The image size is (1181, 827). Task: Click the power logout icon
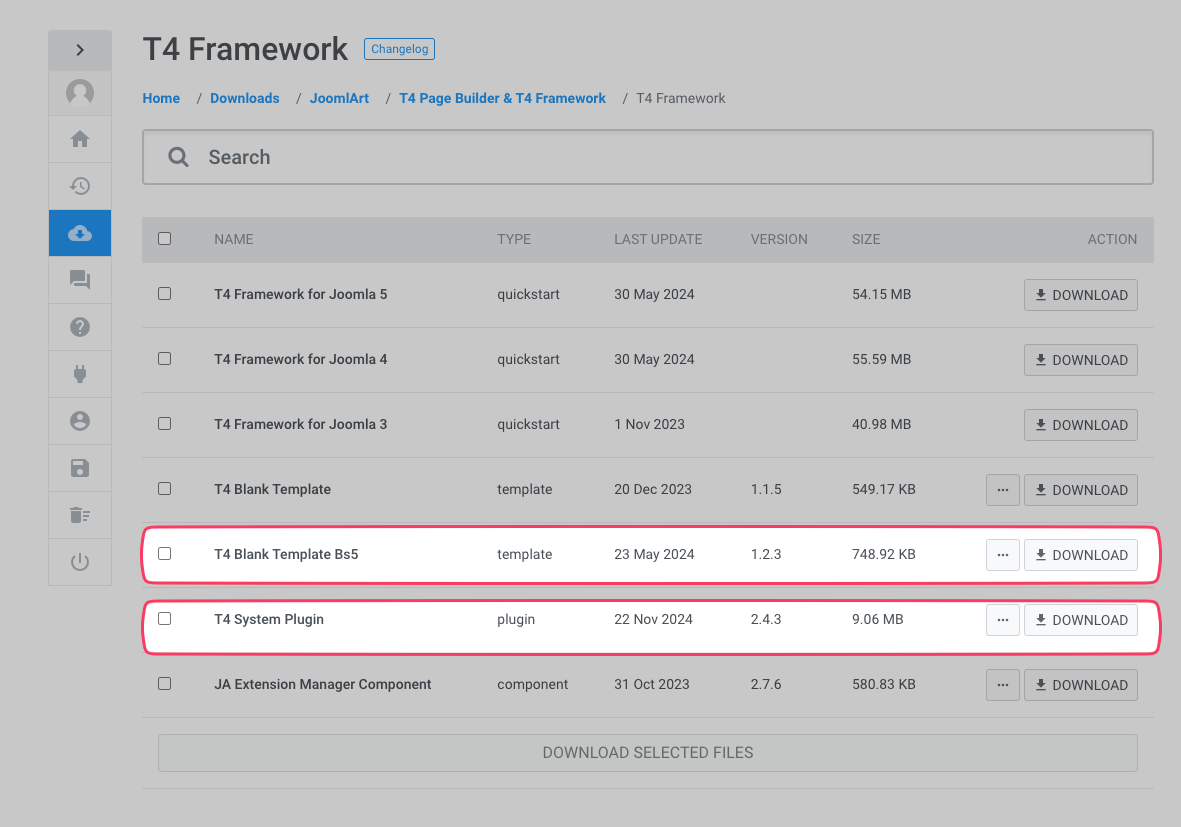click(80, 562)
